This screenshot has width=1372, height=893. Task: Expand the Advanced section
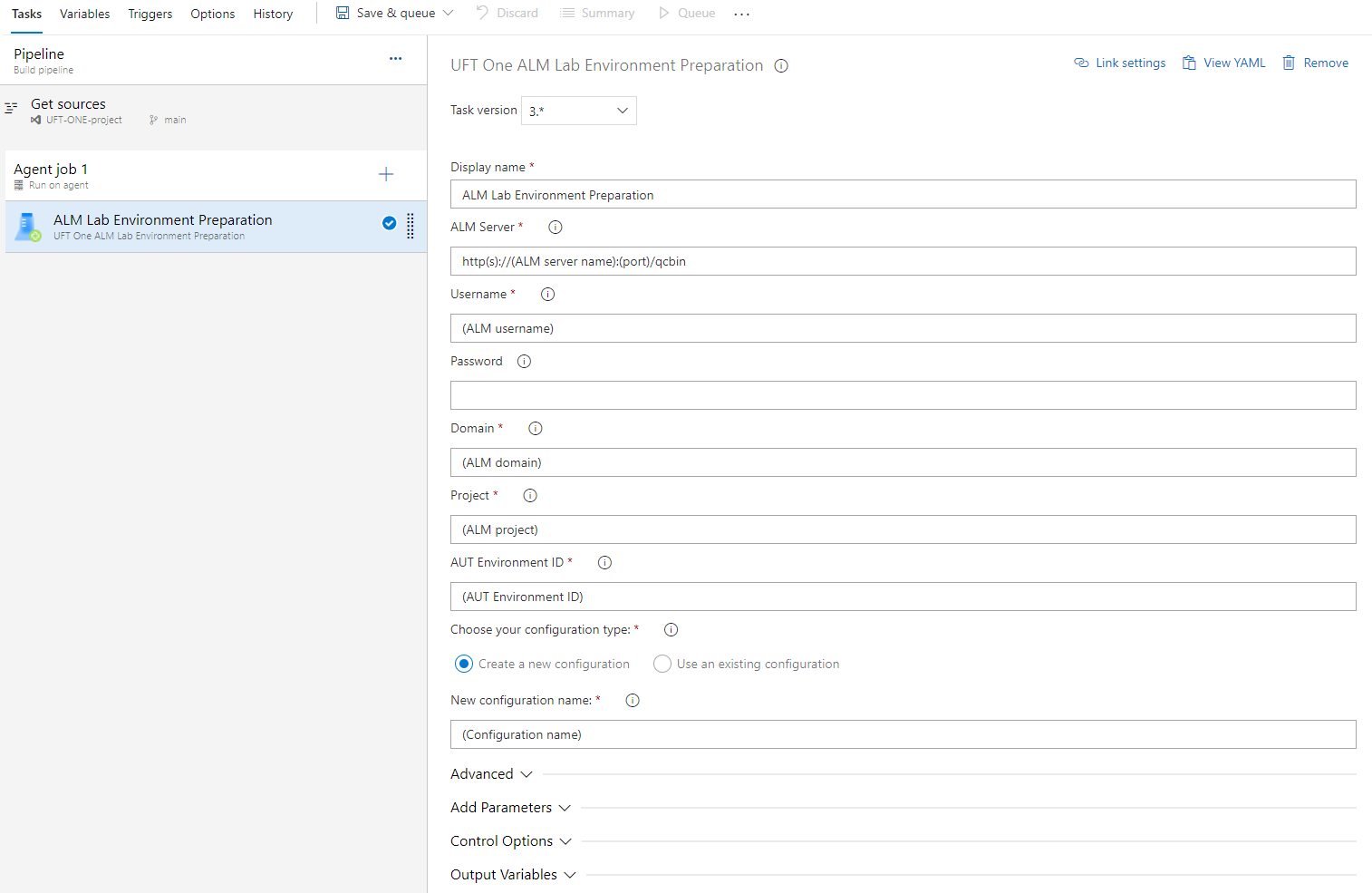(x=491, y=774)
